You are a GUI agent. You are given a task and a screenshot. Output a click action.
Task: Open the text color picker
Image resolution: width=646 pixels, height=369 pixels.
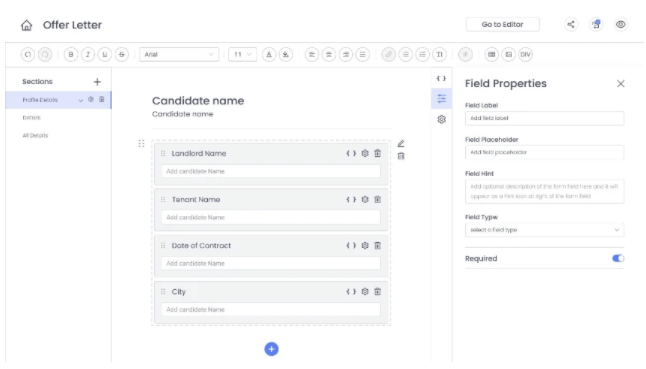[x=269, y=54]
